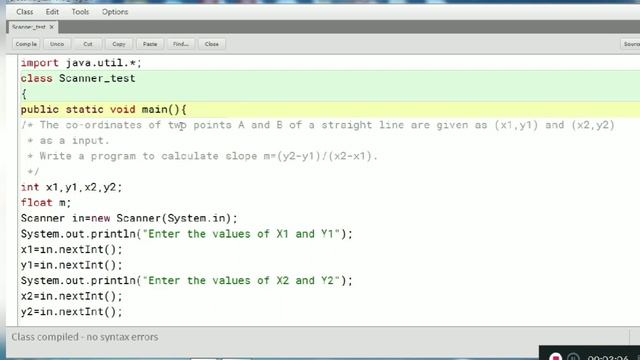Image resolution: width=640 pixels, height=360 pixels.
Task: Click the comment line about co-ordinates of two points
Action: (318, 125)
